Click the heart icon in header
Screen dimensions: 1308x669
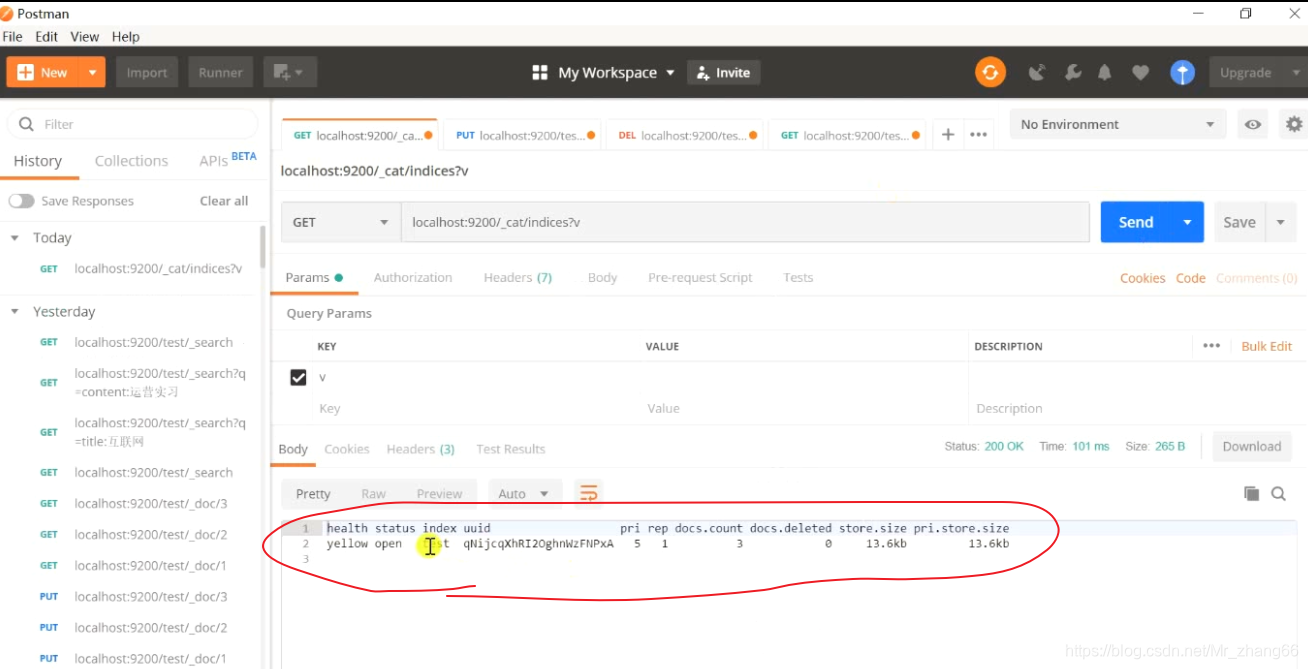(1140, 72)
